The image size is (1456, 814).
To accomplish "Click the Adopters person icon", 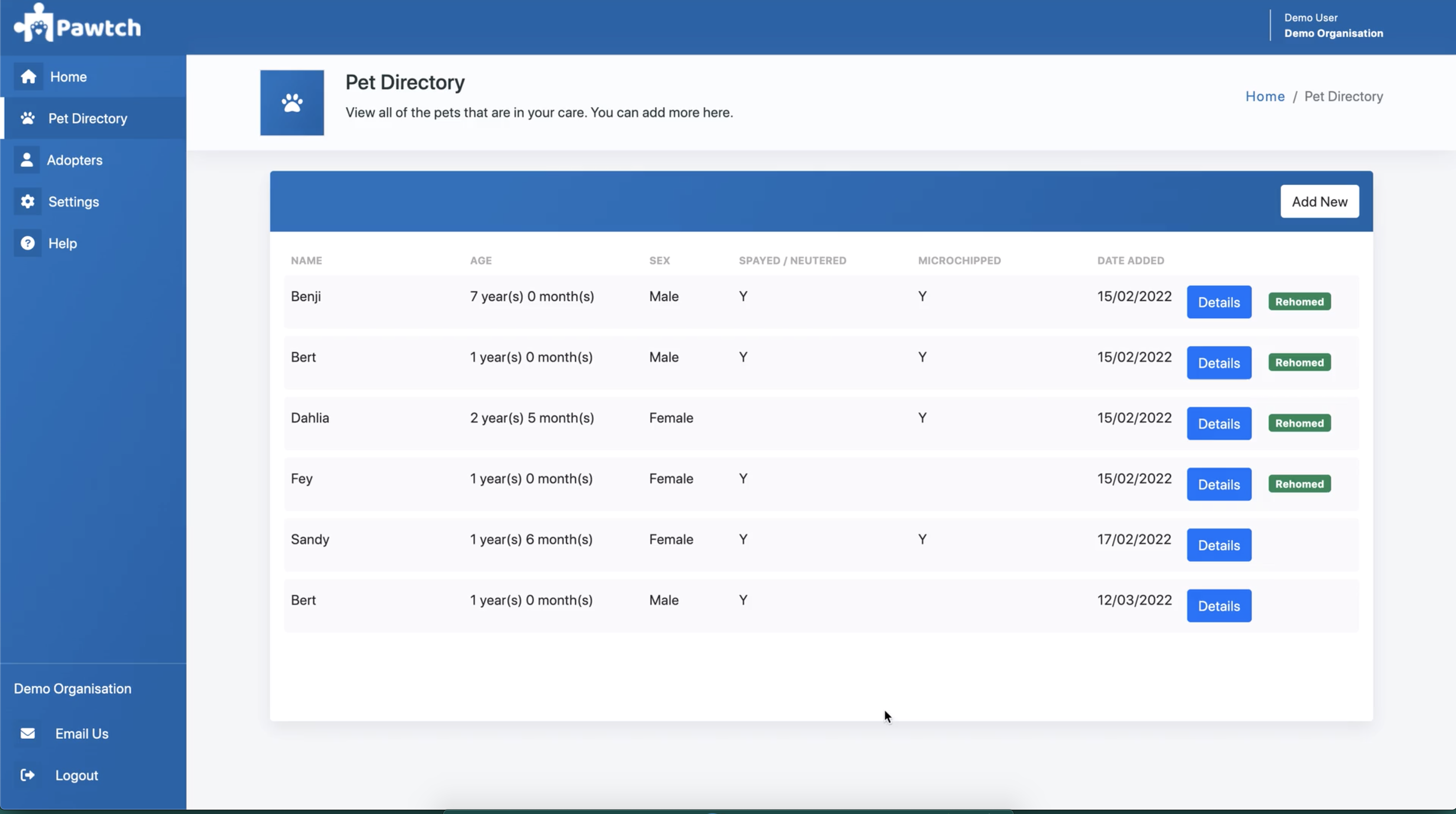I will pyautogui.click(x=26, y=160).
